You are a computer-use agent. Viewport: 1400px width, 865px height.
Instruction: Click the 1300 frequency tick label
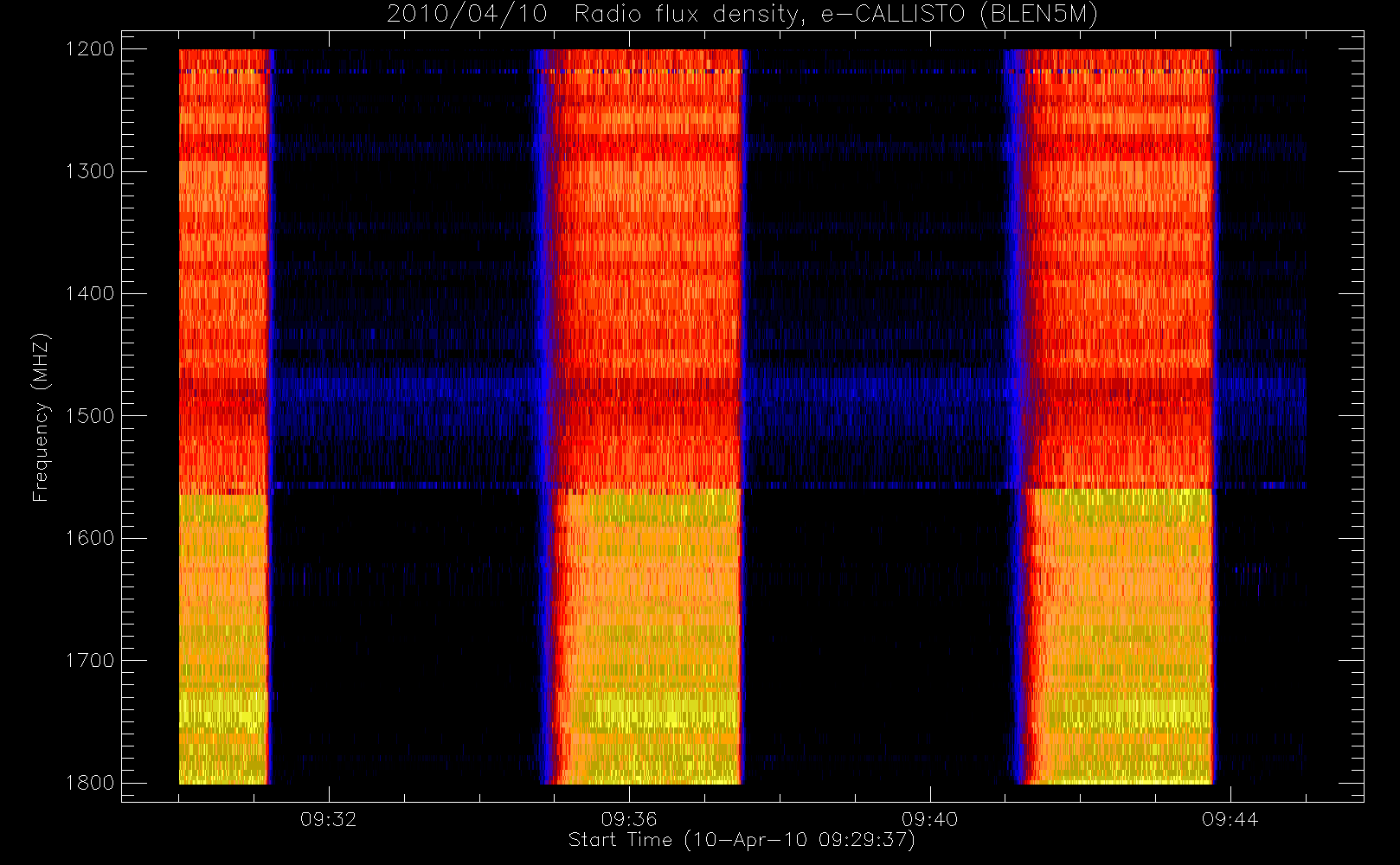click(x=90, y=171)
